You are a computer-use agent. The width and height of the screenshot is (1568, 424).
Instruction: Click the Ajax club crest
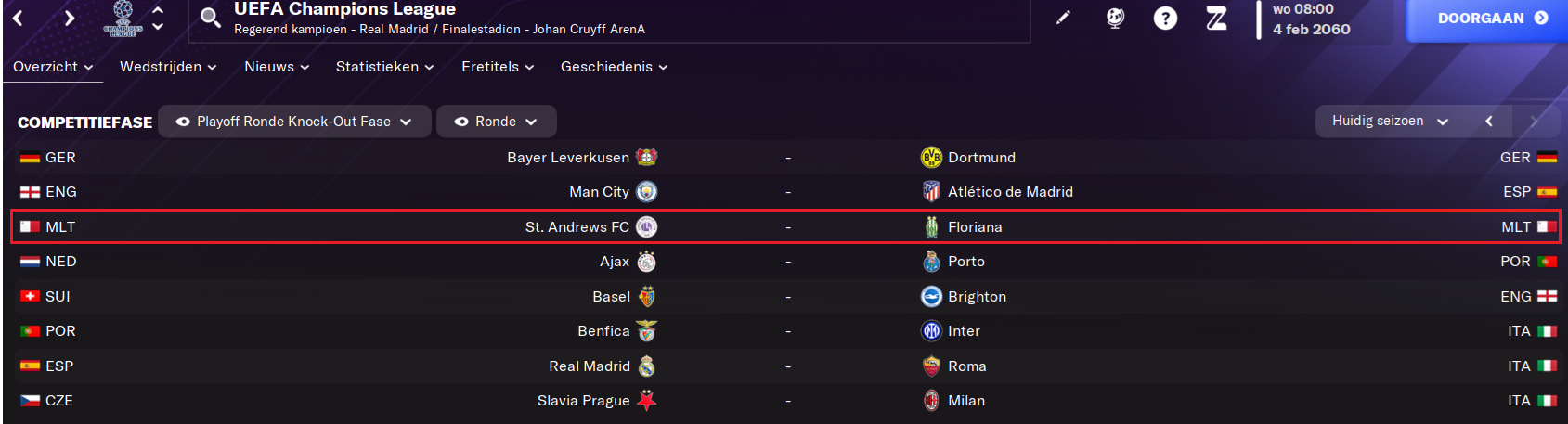tap(647, 262)
